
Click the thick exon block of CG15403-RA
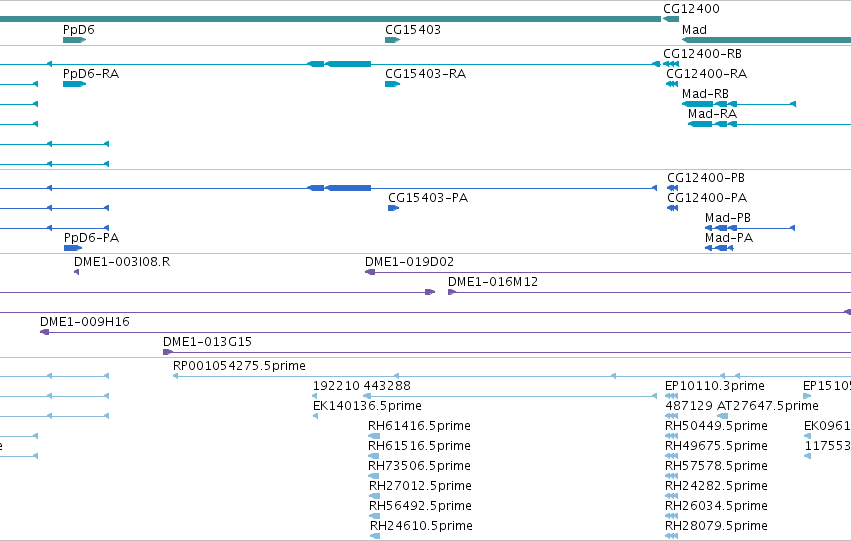coord(392,84)
